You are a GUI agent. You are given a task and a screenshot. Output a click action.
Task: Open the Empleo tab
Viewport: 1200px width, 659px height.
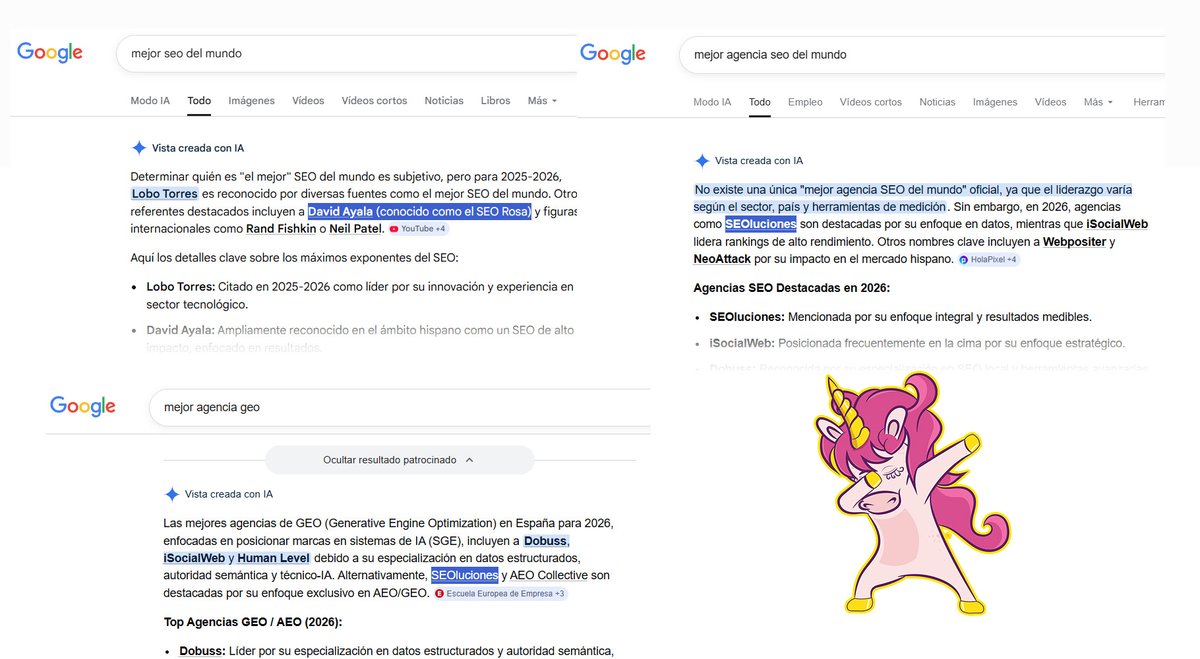pos(805,102)
